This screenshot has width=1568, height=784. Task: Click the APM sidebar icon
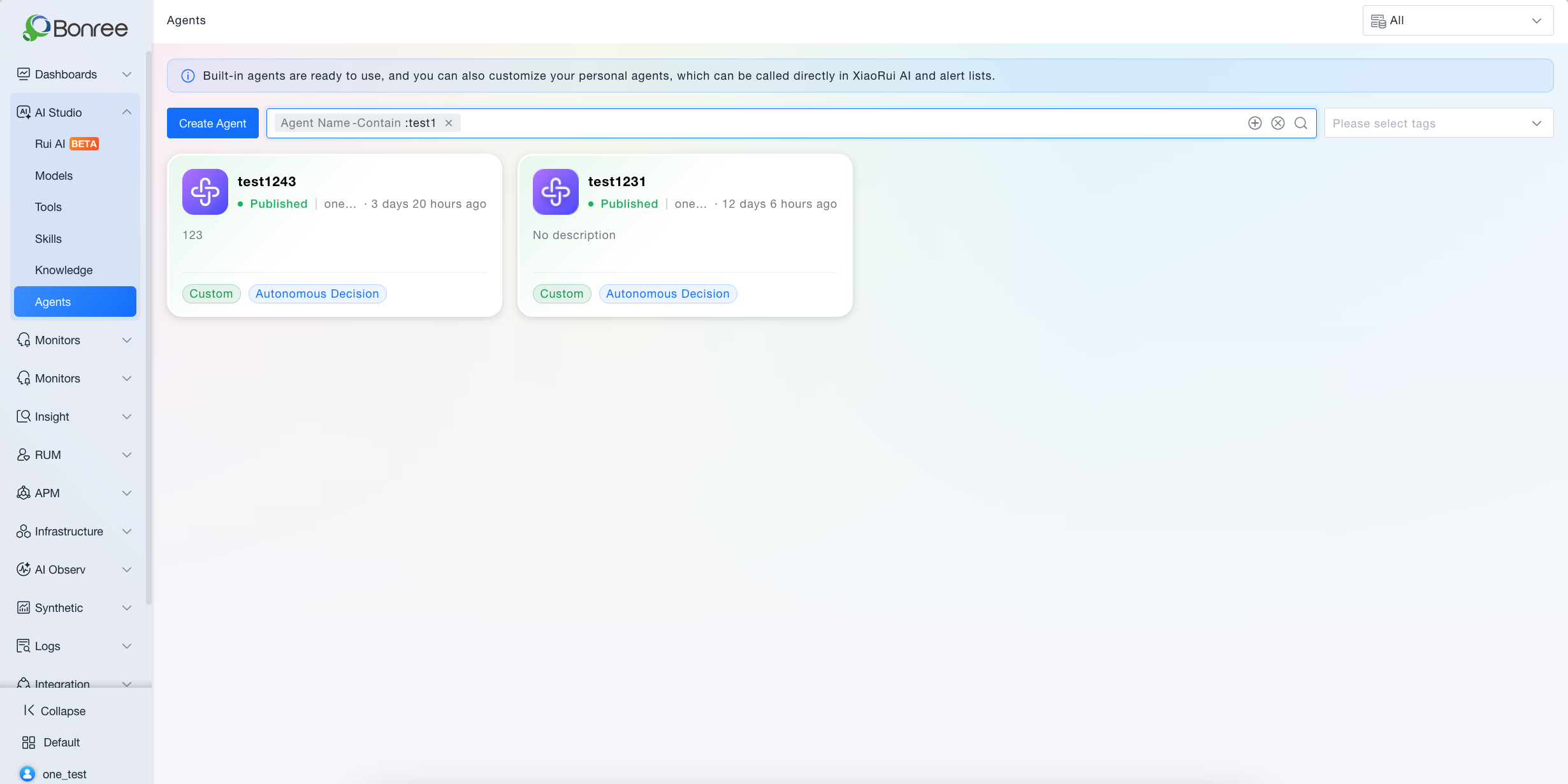coord(24,493)
